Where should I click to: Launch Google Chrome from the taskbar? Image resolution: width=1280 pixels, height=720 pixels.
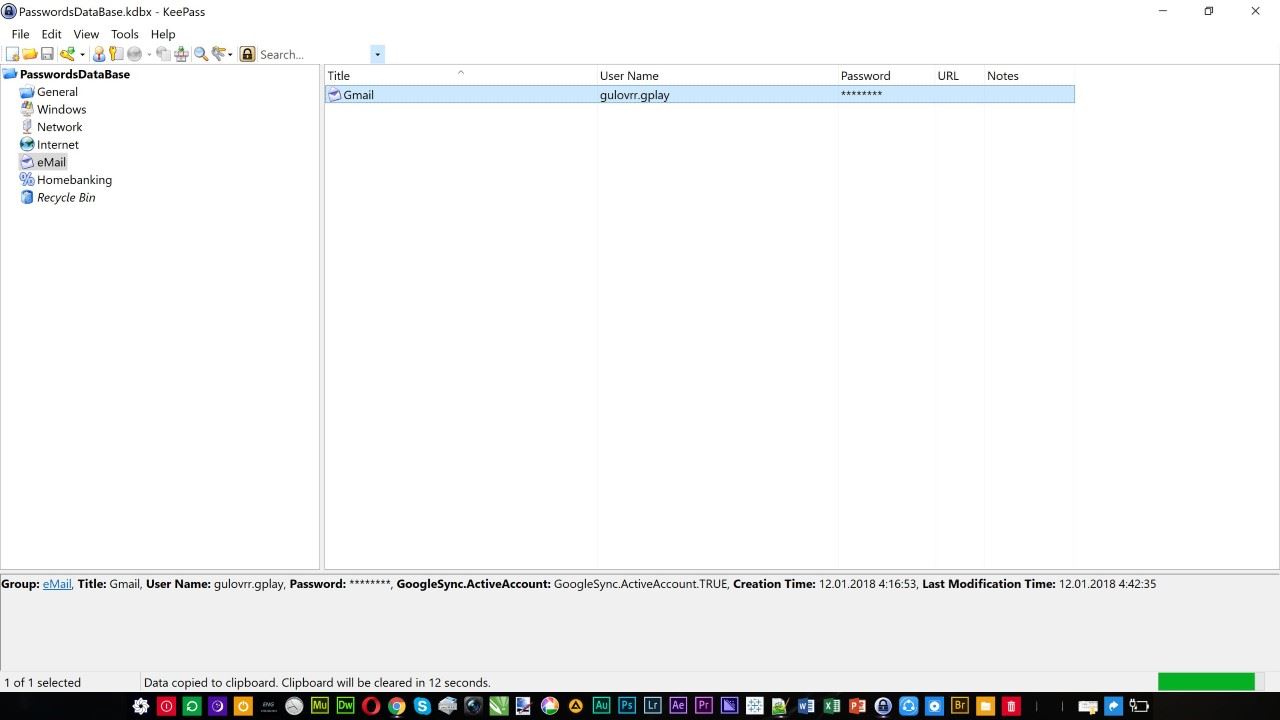(396, 706)
